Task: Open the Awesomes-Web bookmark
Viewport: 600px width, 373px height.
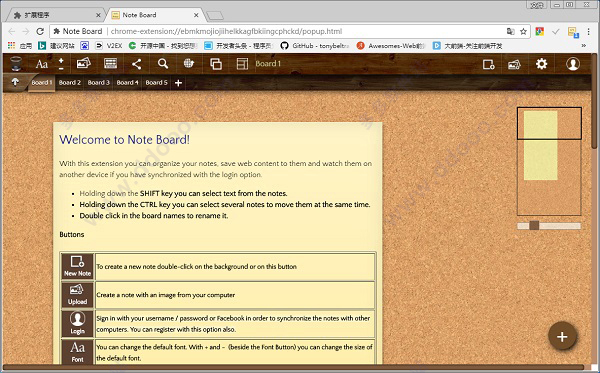Action: pyautogui.click(x=390, y=46)
